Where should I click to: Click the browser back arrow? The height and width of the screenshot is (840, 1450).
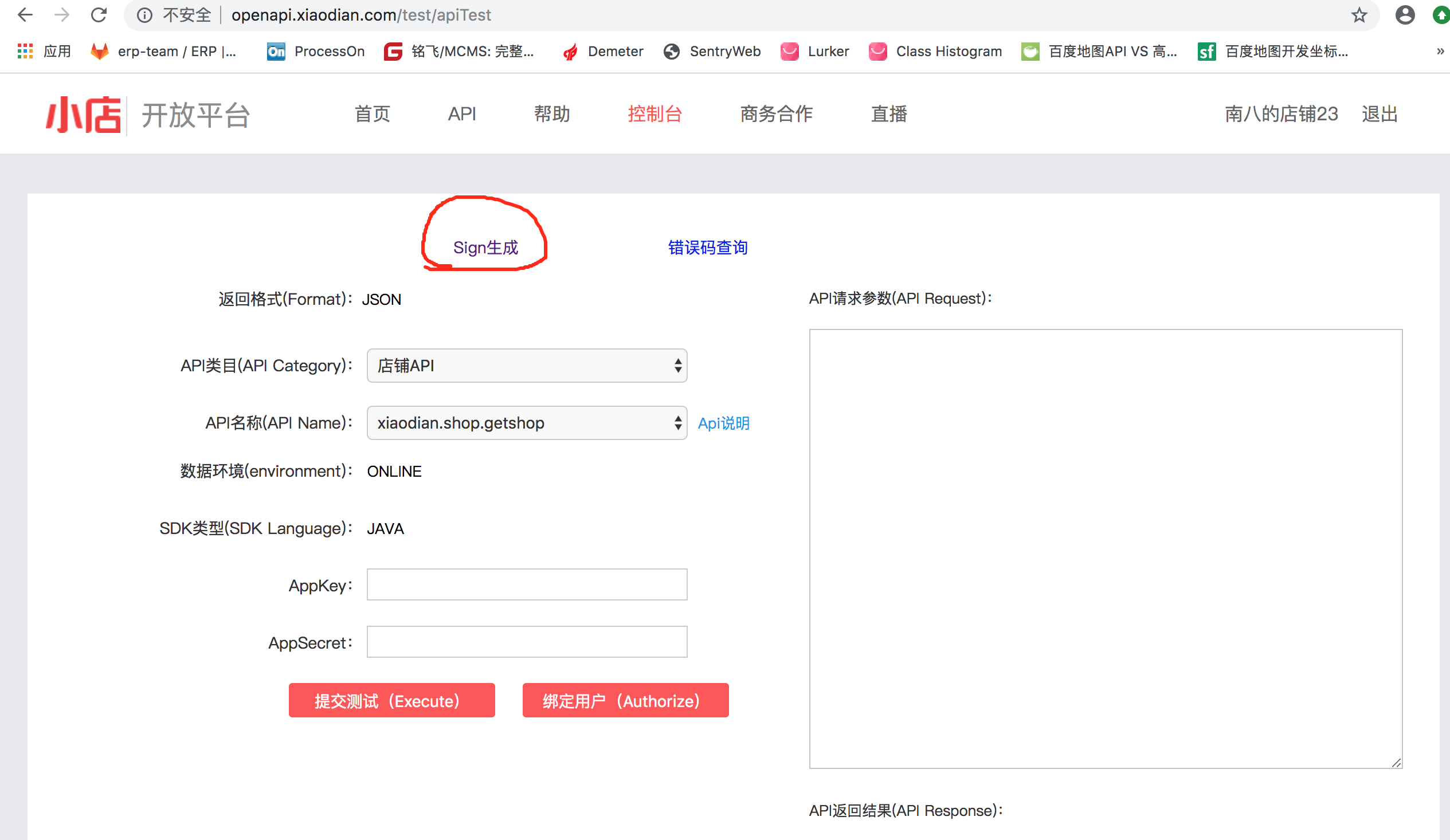click(x=25, y=15)
